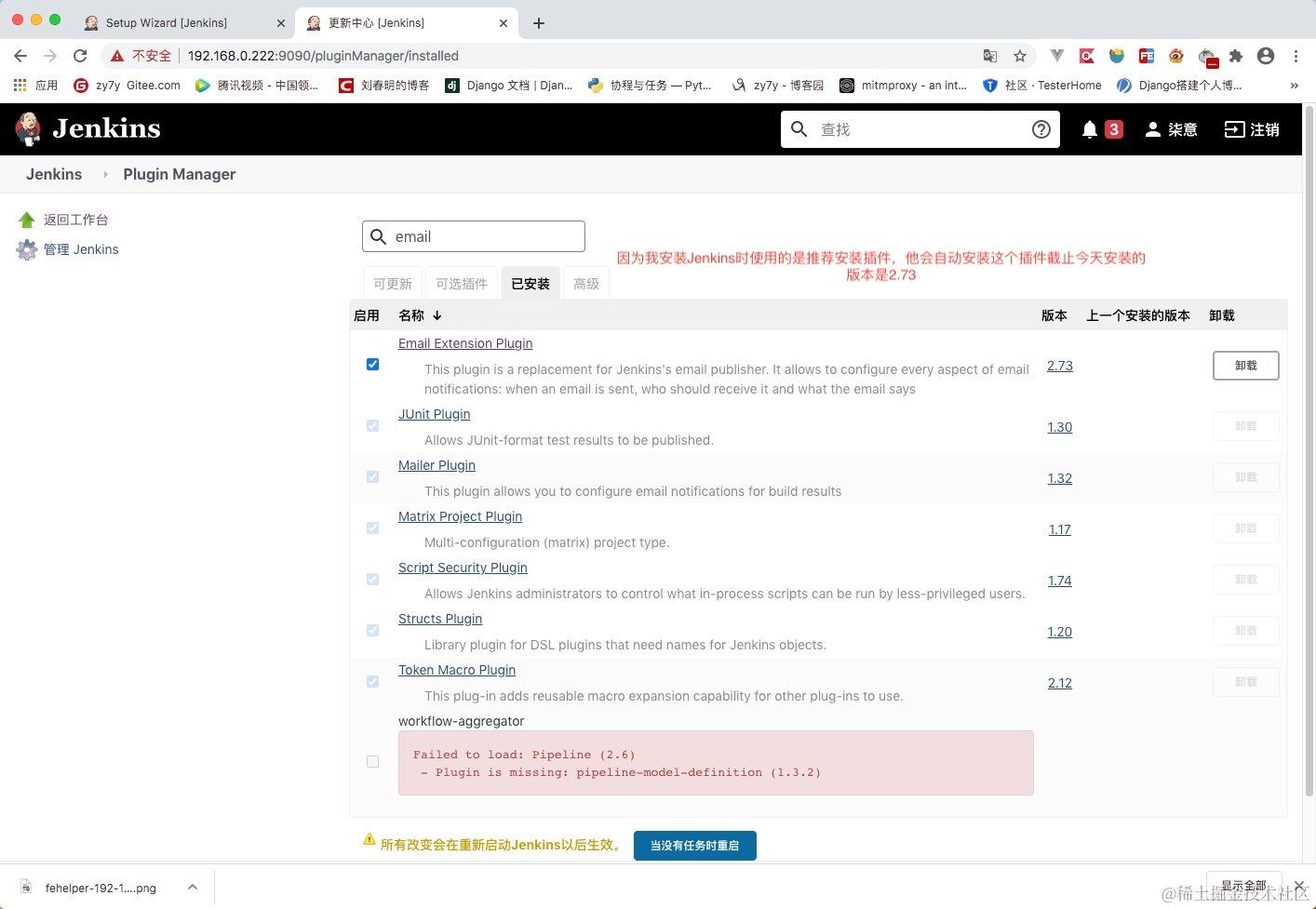This screenshot has width=1316, height=909.
Task: Bookmark page with star icon
Action: point(1020,56)
